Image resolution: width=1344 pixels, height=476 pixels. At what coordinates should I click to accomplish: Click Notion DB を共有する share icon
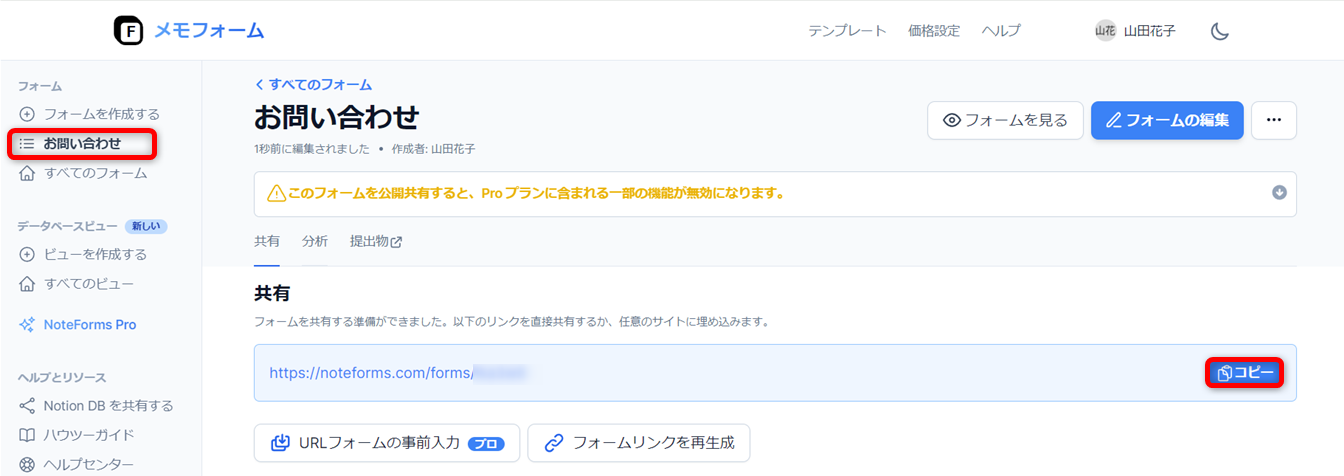[x=27, y=406]
